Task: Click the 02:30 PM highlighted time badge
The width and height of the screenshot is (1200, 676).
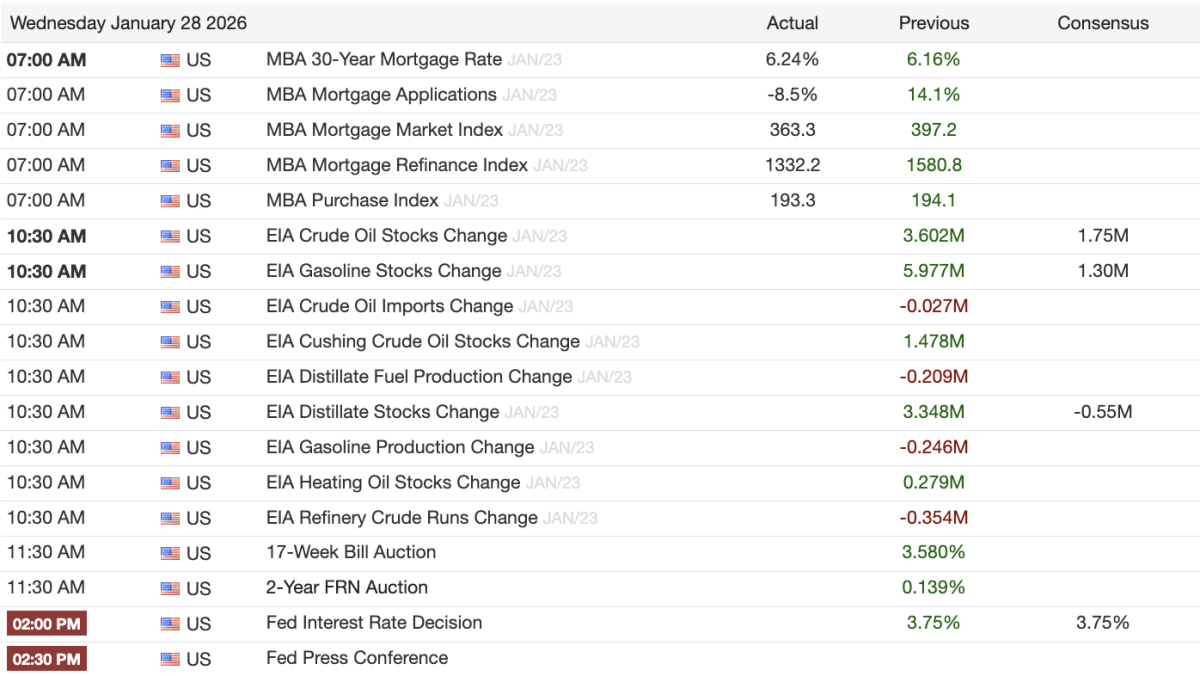Action: 47,659
